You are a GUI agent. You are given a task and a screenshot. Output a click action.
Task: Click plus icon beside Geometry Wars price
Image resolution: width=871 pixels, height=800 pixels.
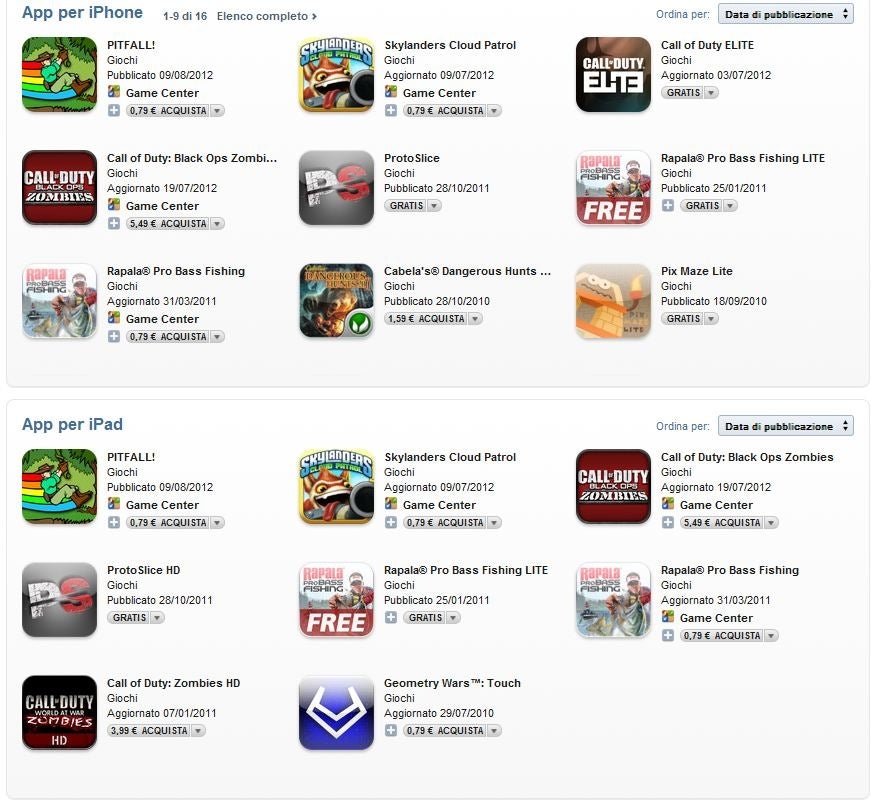pyautogui.click(x=391, y=730)
